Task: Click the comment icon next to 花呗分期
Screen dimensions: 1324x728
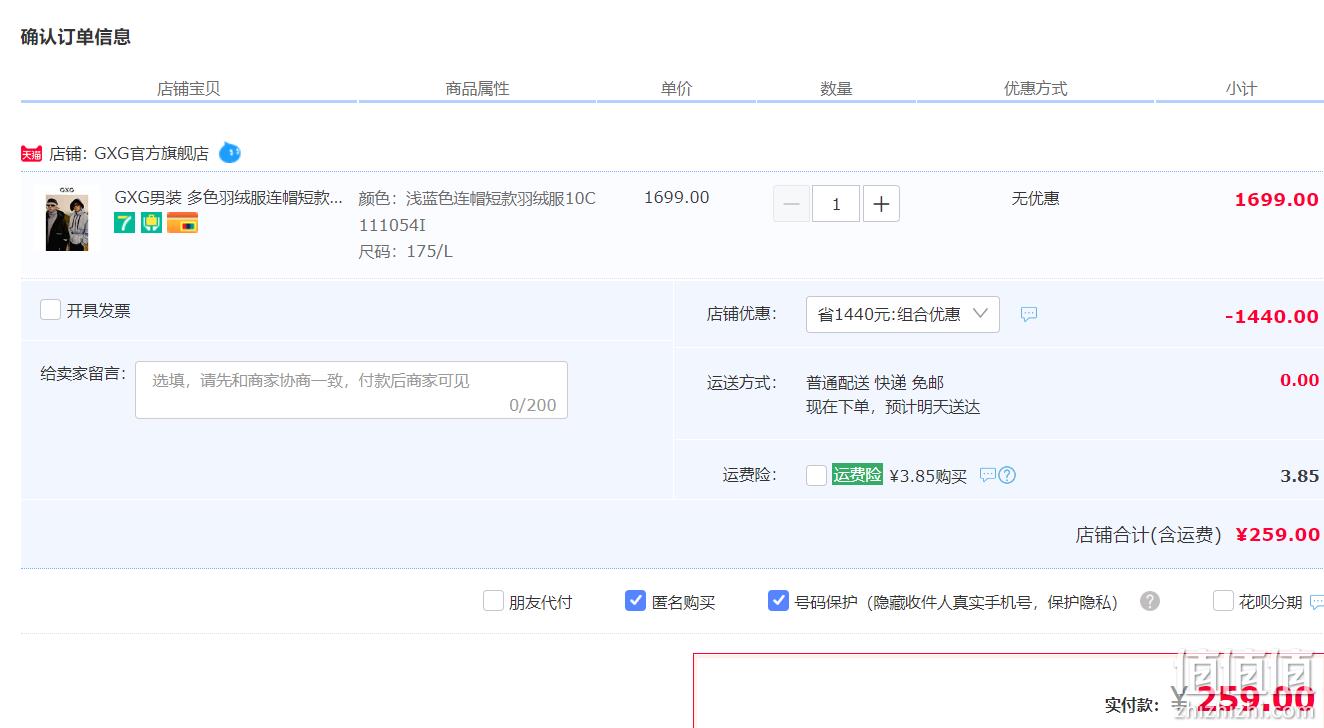Action: [1316, 602]
